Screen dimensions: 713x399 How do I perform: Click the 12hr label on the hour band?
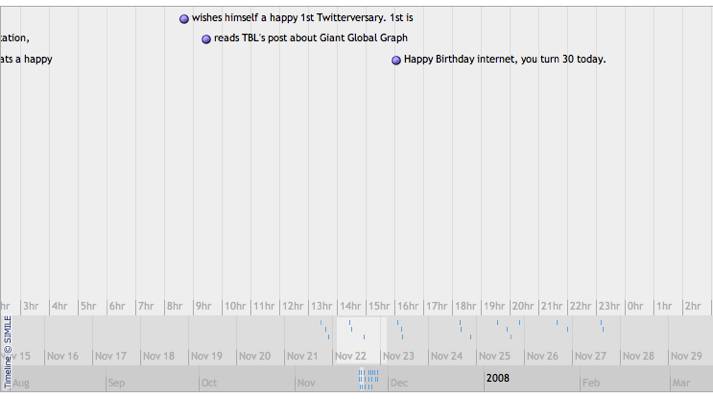pos(292,306)
